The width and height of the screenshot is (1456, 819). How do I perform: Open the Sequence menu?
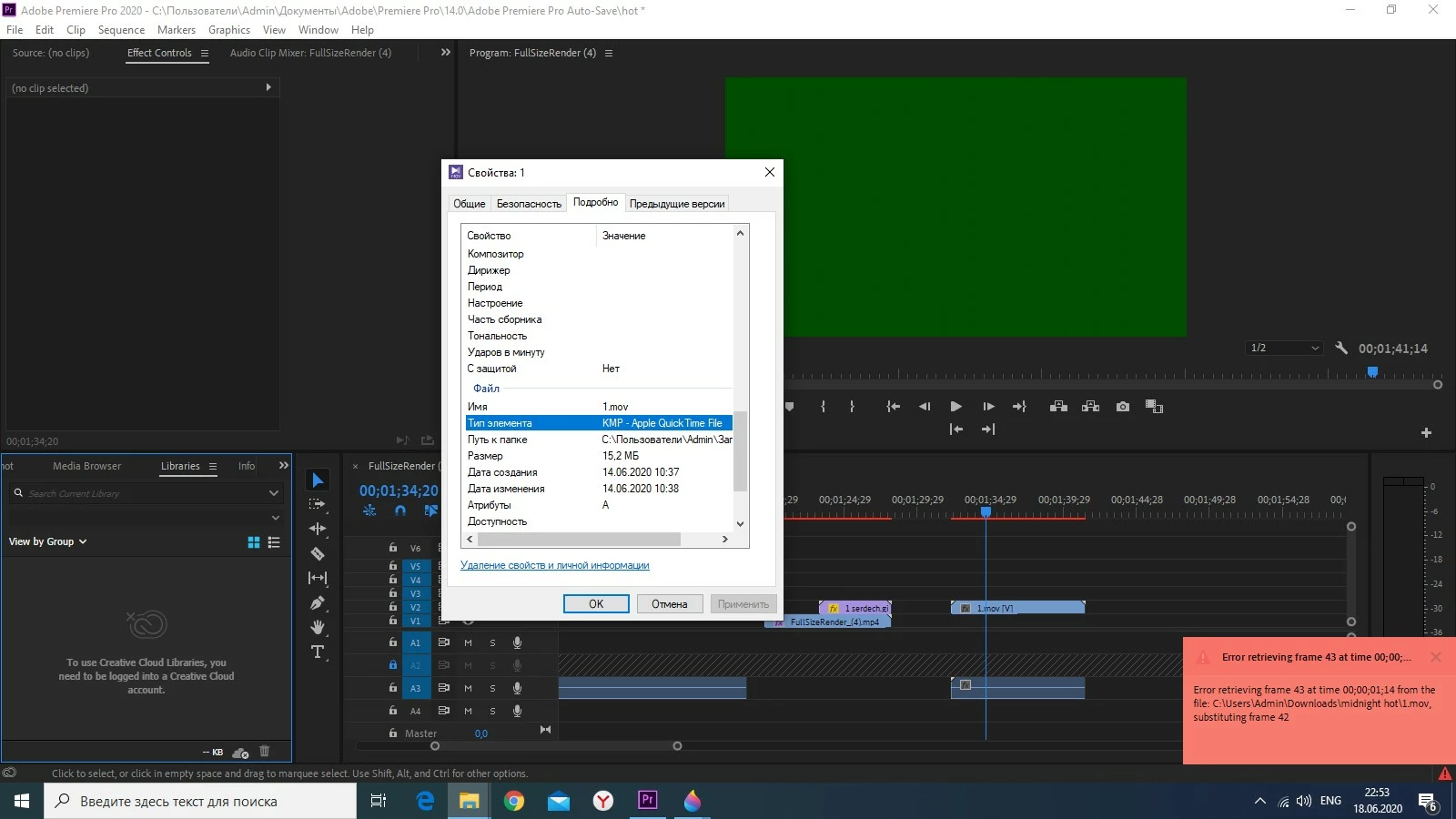pyautogui.click(x=121, y=30)
